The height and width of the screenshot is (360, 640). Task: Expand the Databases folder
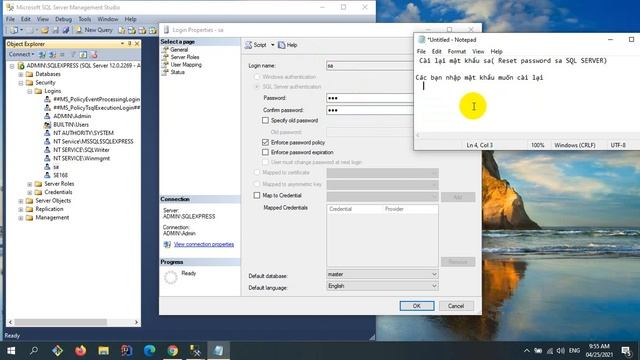point(20,74)
